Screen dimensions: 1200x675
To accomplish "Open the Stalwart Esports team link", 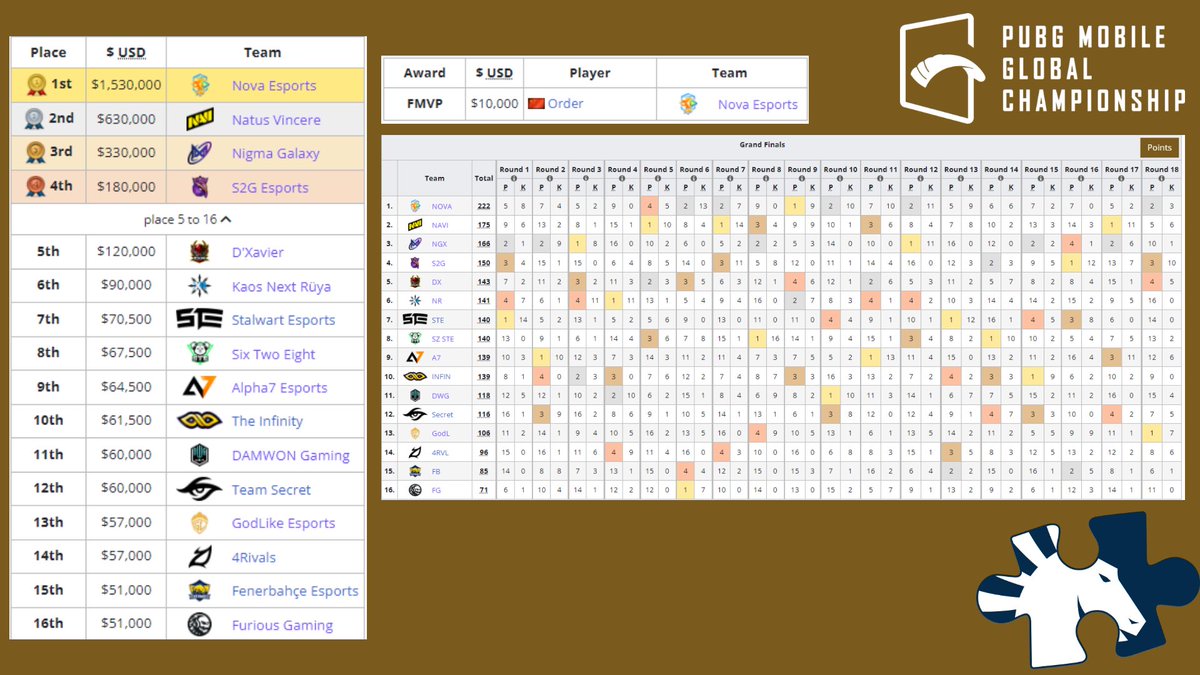I will pos(283,321).
